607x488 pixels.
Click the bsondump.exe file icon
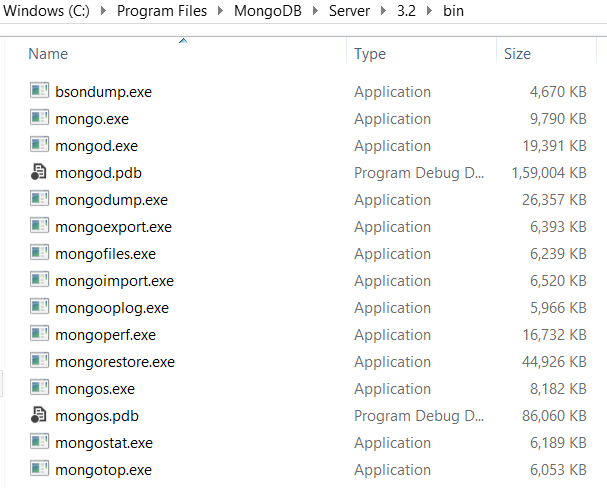pyautogui.click(x=39, y=91)
